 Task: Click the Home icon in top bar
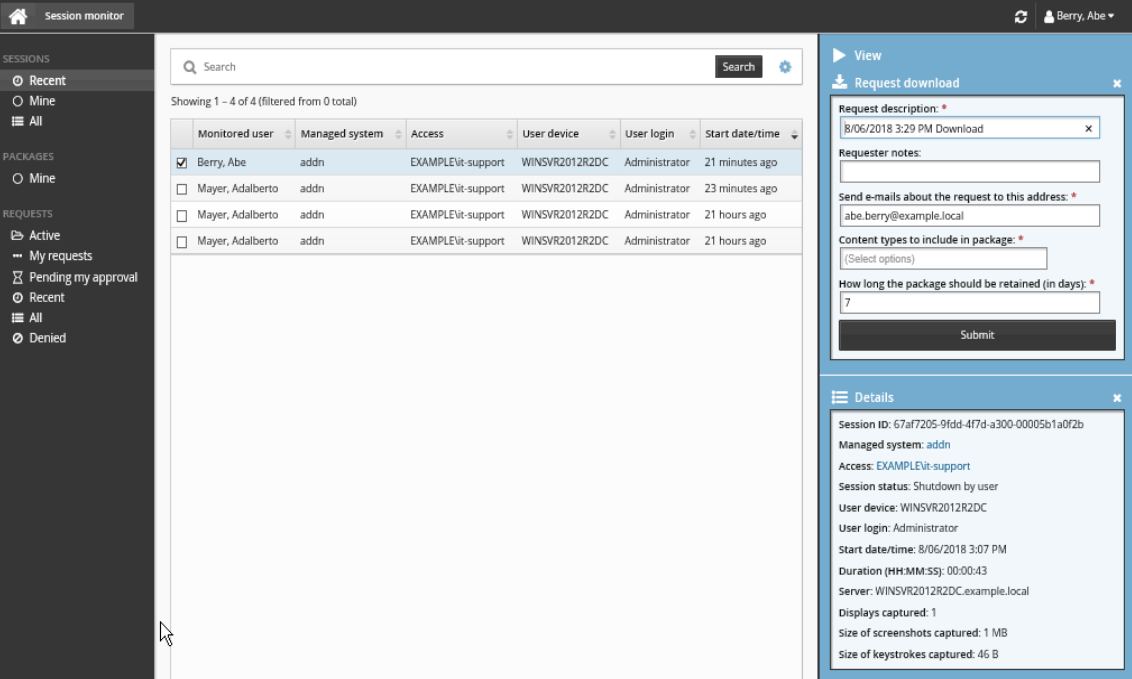click(17, 16)
